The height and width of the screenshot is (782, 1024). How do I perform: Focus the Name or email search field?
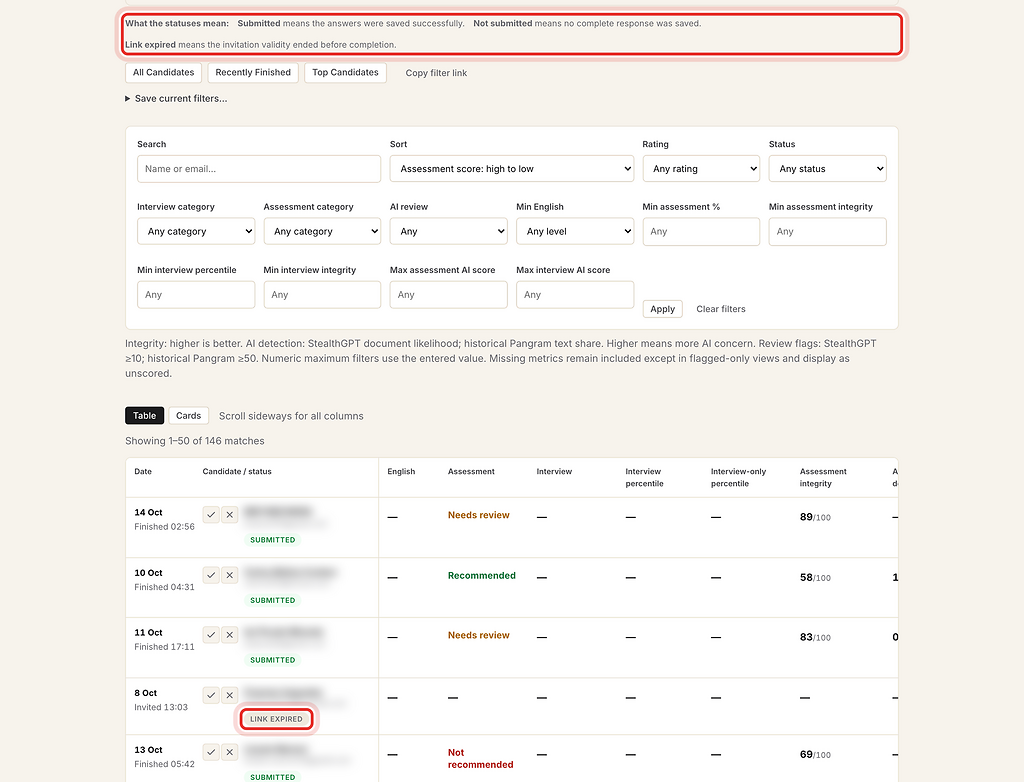tap(259, 169)
